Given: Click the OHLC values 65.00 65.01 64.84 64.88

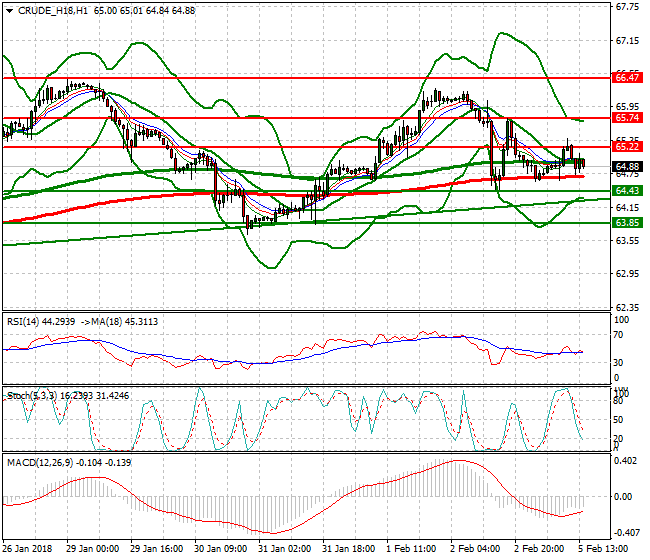Looking at the screenshot, I should [x=144, y=10].
